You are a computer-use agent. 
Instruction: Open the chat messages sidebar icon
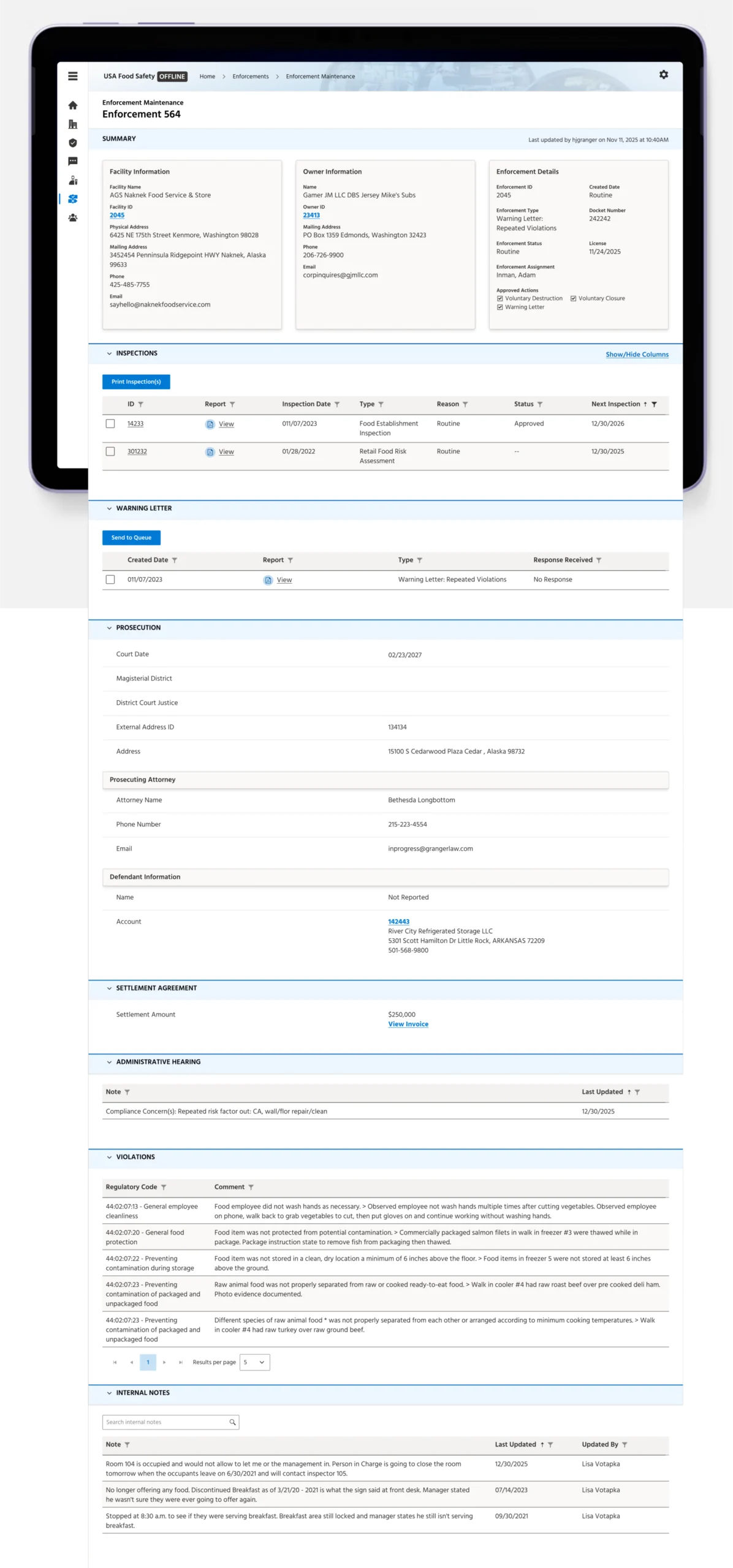tap(72, 161)
